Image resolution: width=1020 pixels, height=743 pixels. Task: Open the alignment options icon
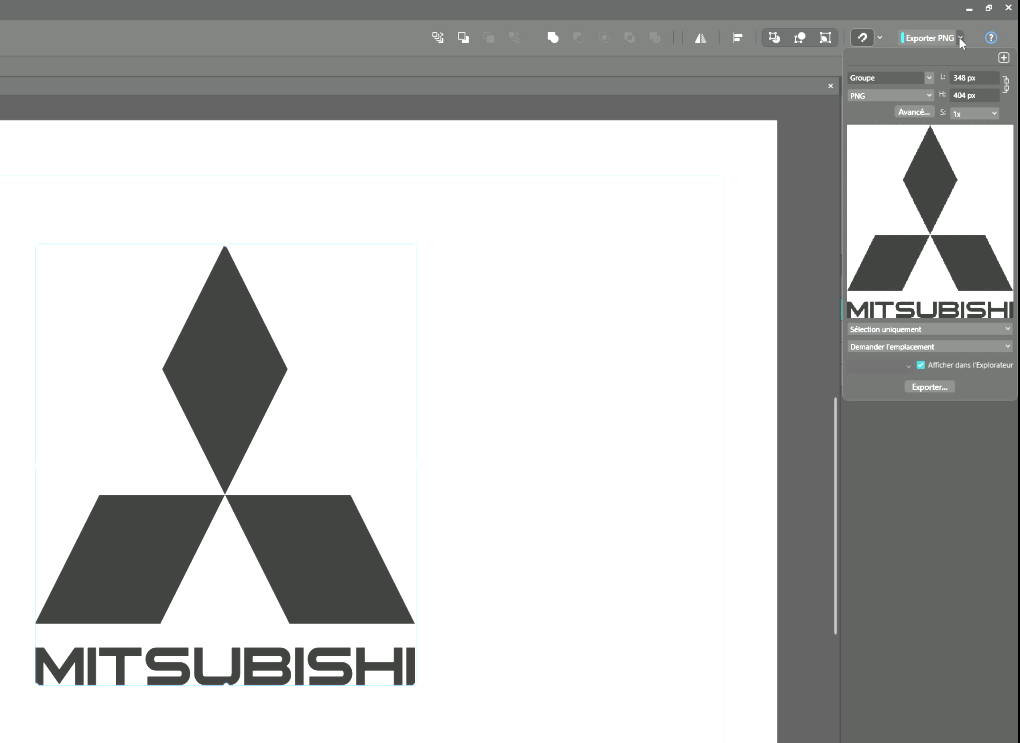coord(737,38)
